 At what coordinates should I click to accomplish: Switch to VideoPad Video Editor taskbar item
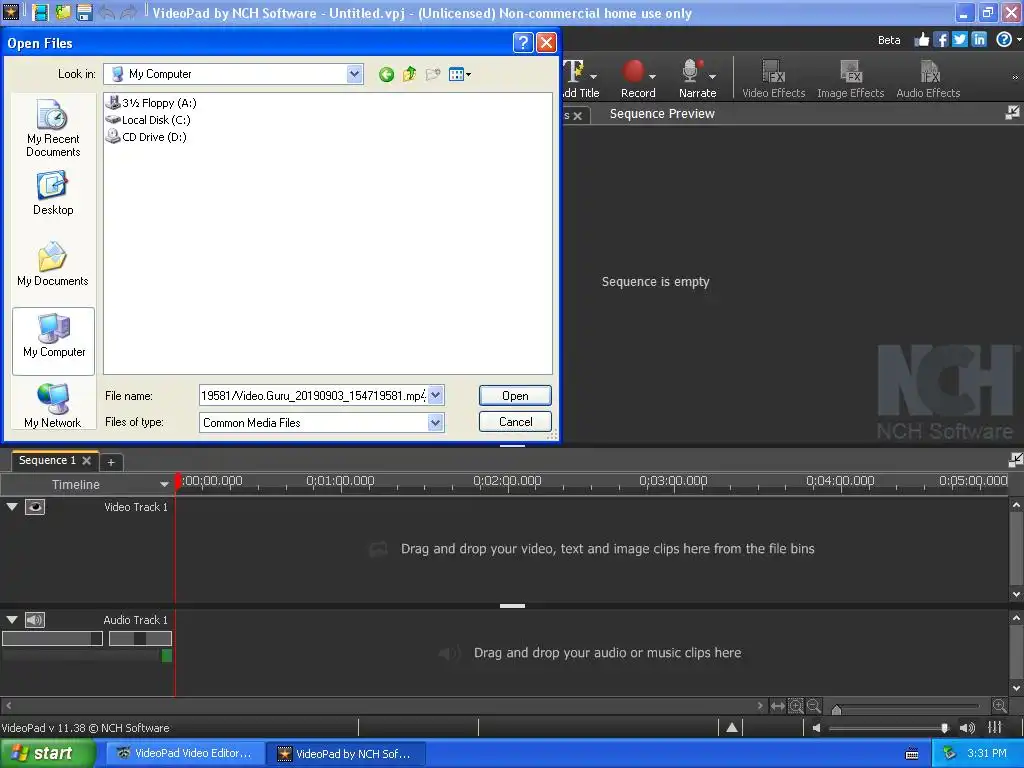pyautogui.click(x=185, y=753)
